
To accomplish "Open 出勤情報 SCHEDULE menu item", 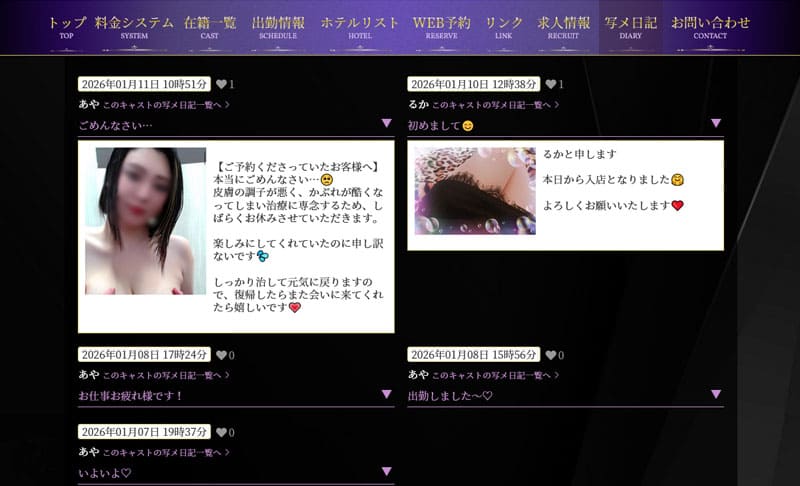I will (278, 28).
